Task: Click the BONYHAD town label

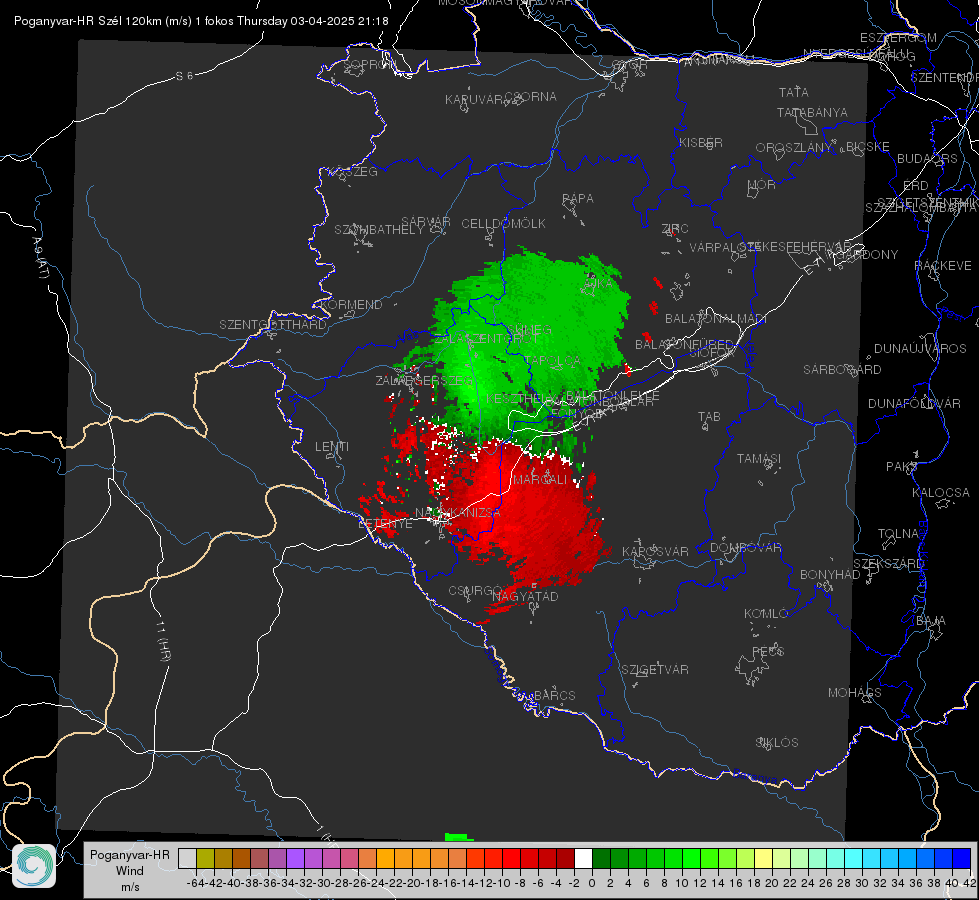Action: point(830,574)
